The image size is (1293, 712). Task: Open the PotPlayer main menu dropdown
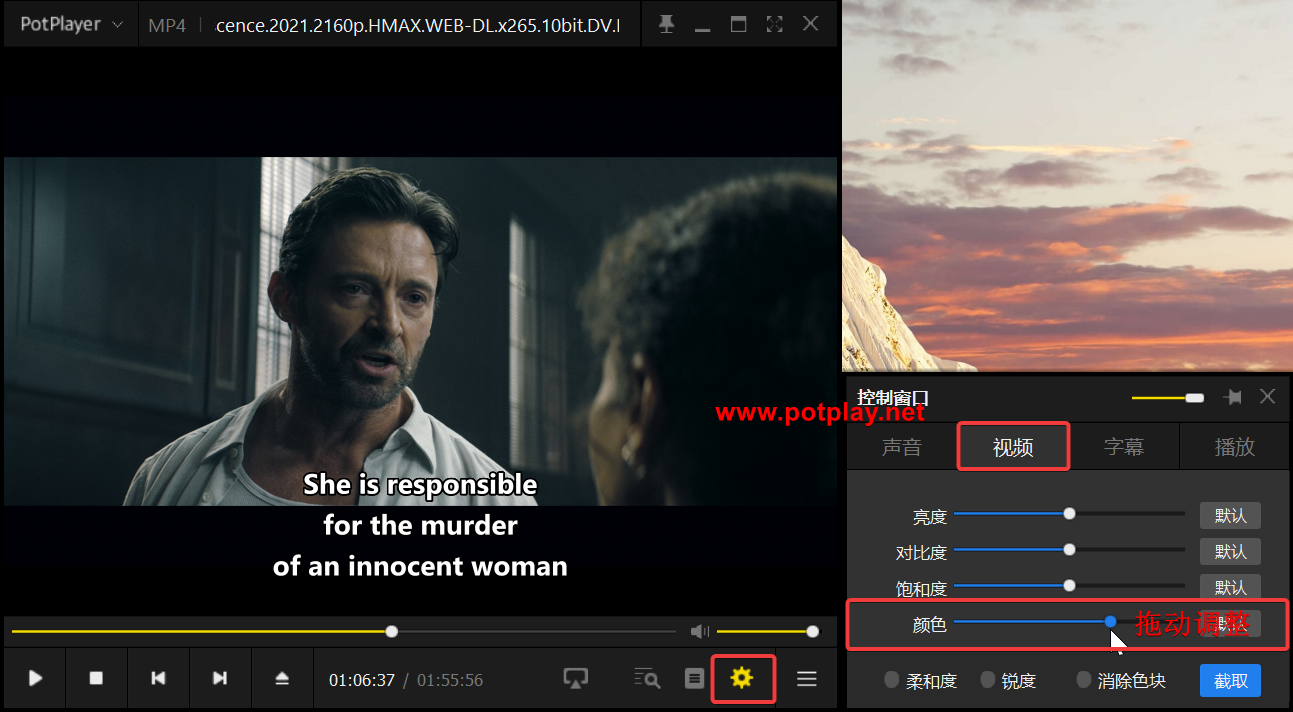point(72,24)
